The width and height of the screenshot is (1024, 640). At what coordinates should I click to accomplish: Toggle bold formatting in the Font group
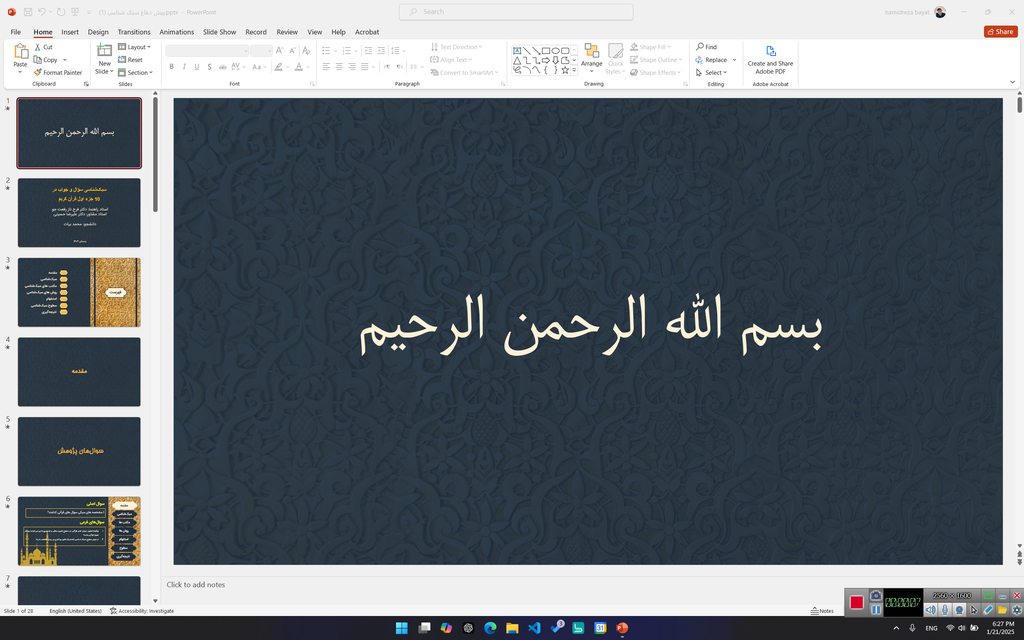[171, 66]
